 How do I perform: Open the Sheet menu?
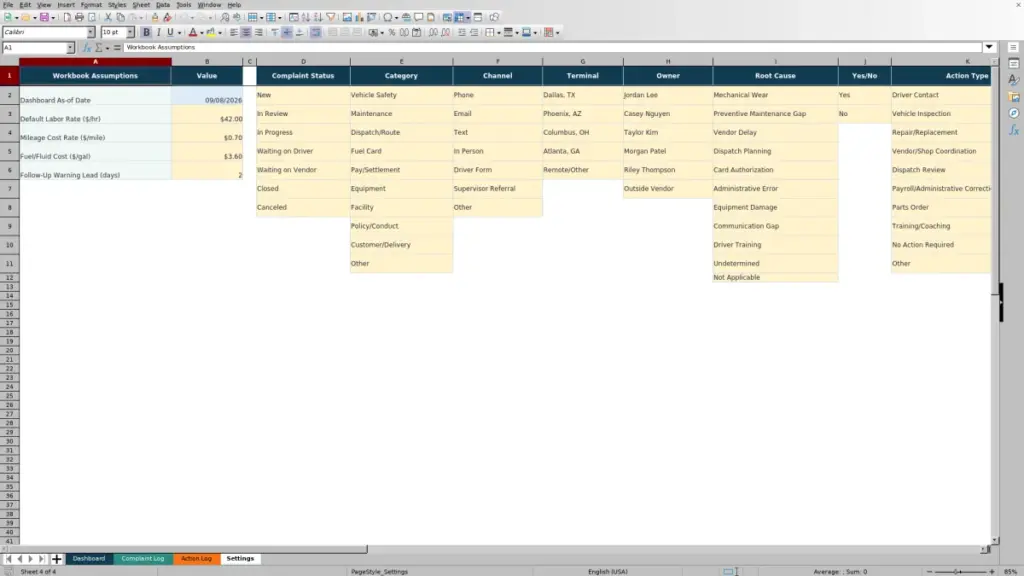click(141, 5)
